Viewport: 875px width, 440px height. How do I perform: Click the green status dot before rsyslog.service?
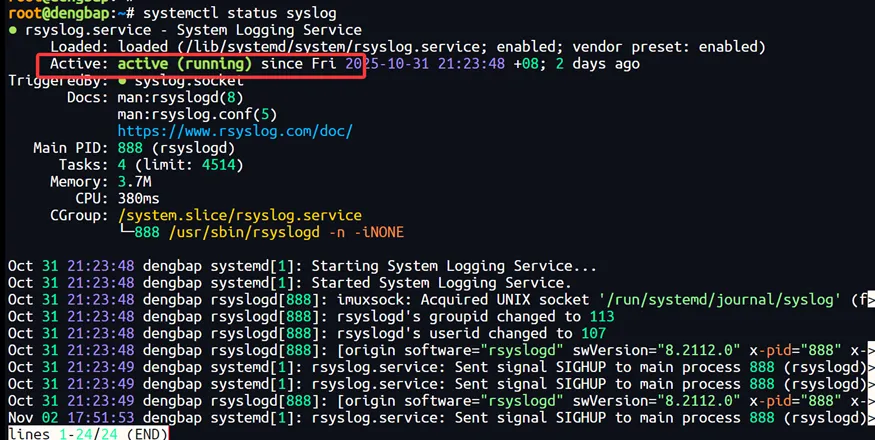click(12, 31)
